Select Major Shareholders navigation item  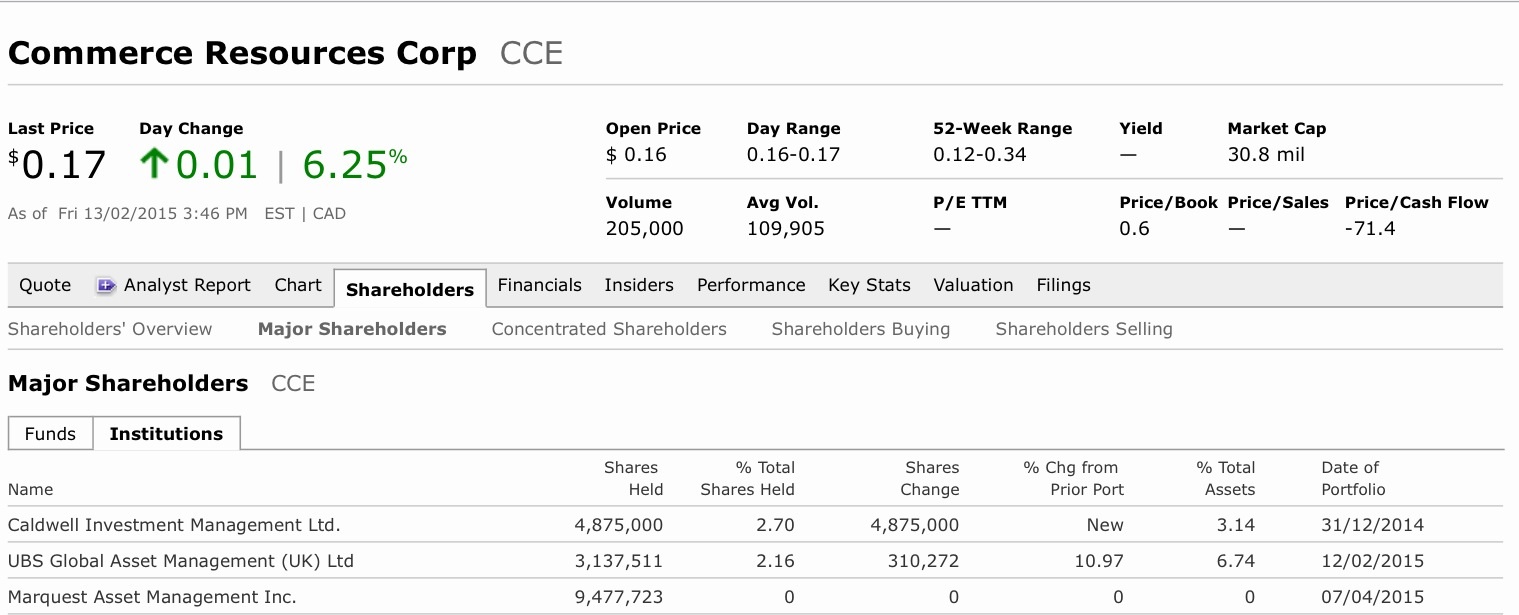coord(352,328)
